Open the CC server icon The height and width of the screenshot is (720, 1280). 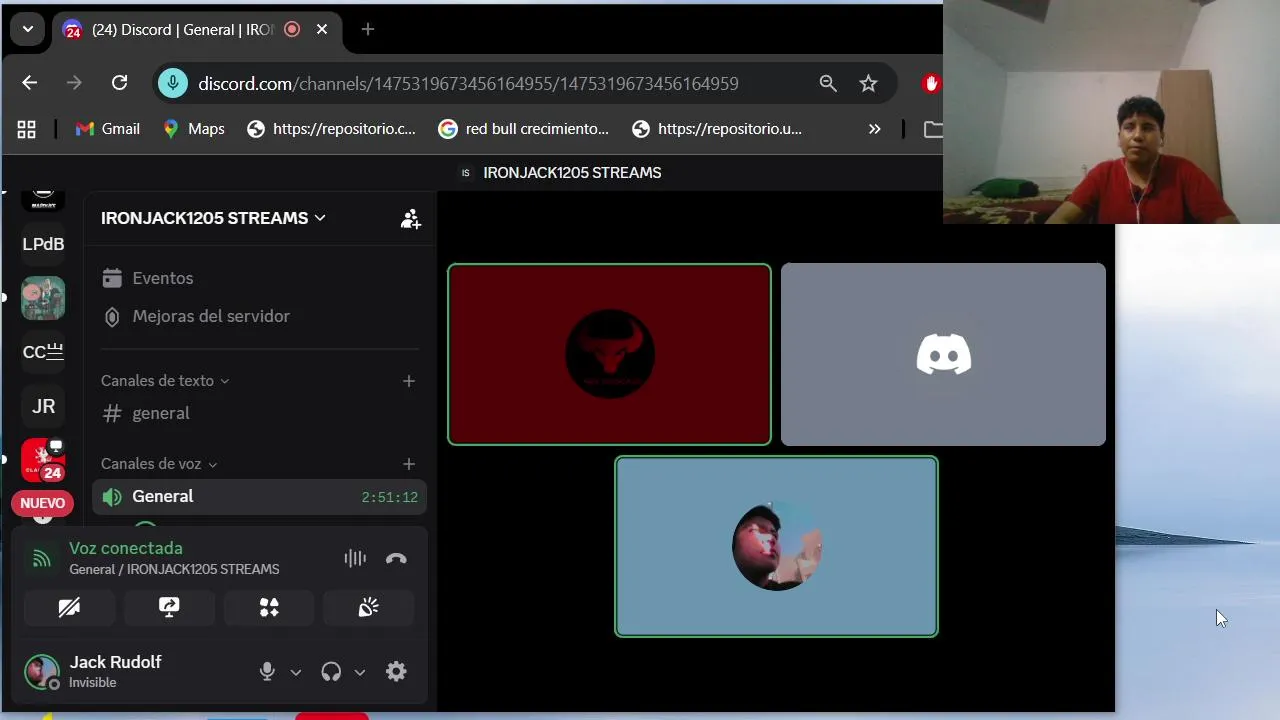point(43,352)
